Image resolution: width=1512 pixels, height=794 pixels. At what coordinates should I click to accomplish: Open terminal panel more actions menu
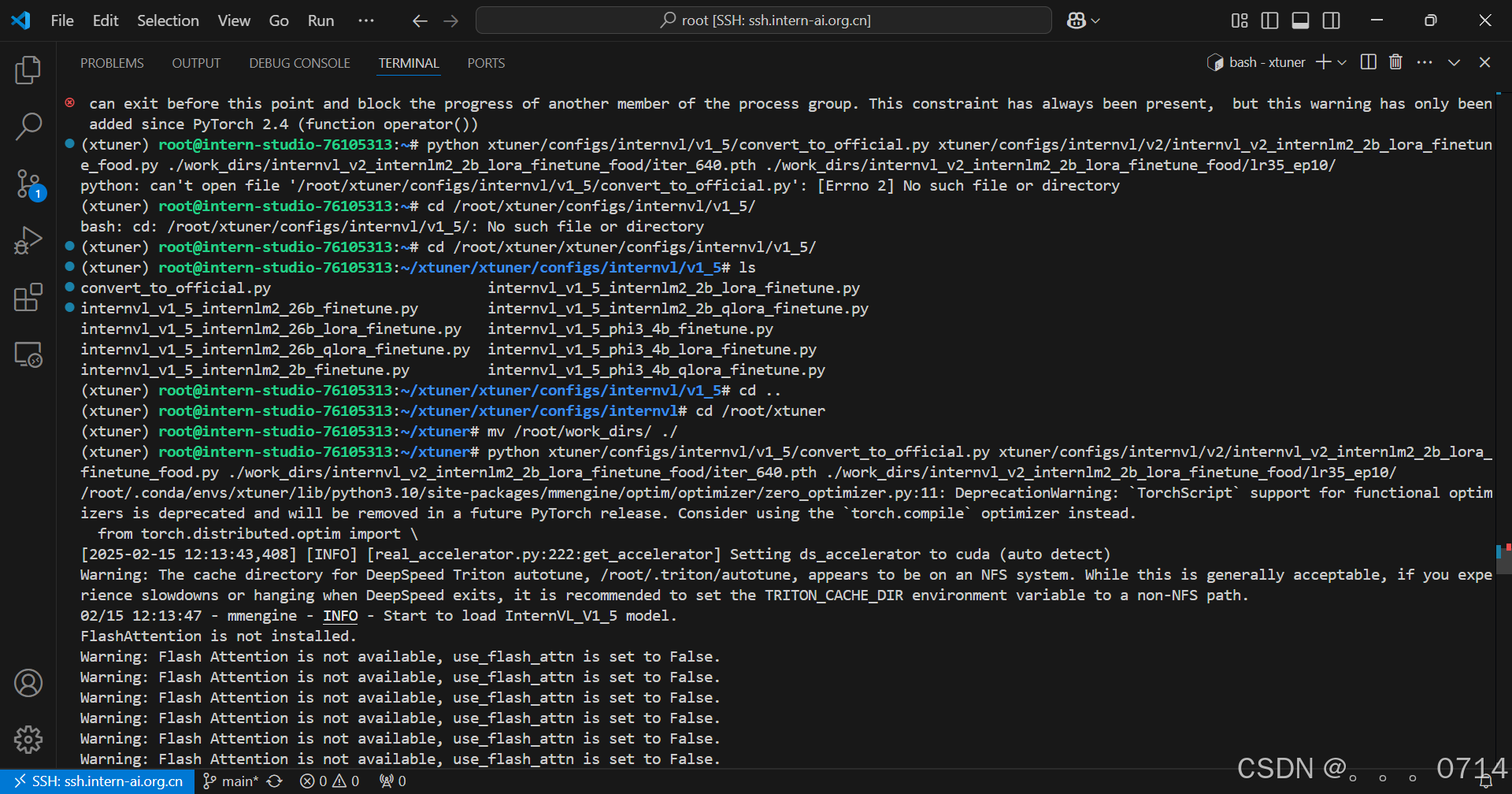point(1425,62)
